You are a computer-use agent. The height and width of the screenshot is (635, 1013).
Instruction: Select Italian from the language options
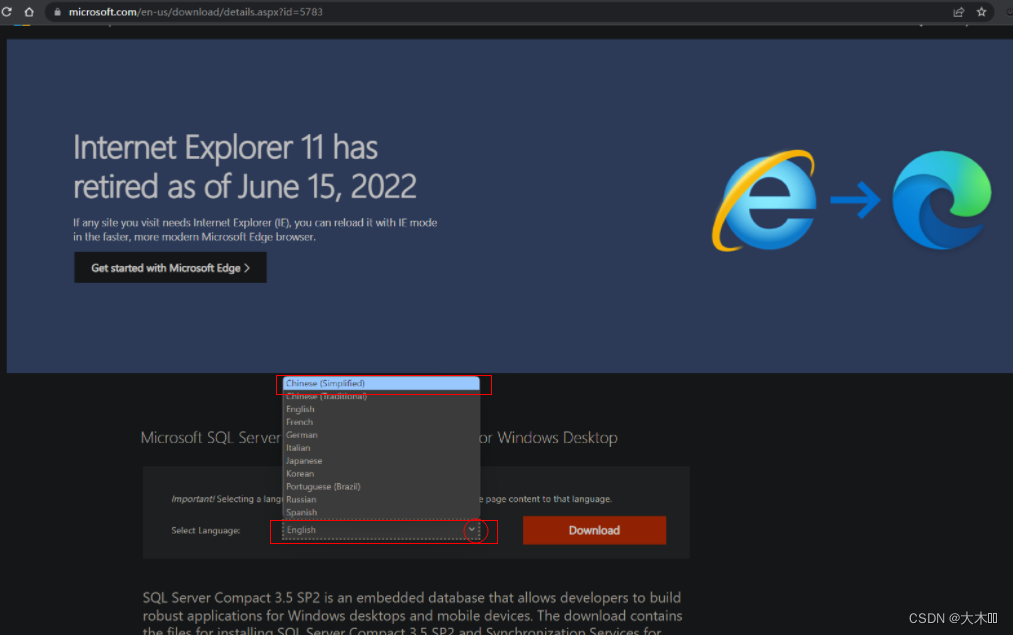click(381, 448)
